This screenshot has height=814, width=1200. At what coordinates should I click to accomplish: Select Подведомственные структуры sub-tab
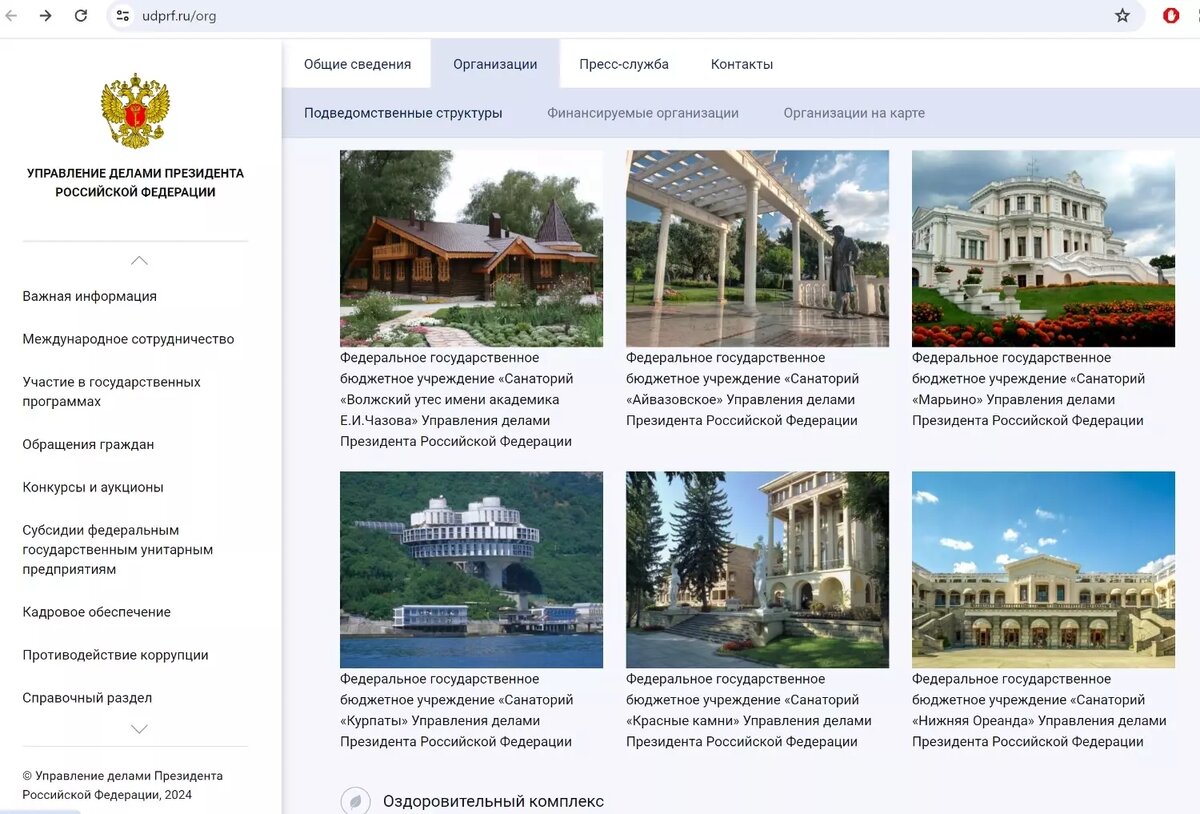click(403, 113)
